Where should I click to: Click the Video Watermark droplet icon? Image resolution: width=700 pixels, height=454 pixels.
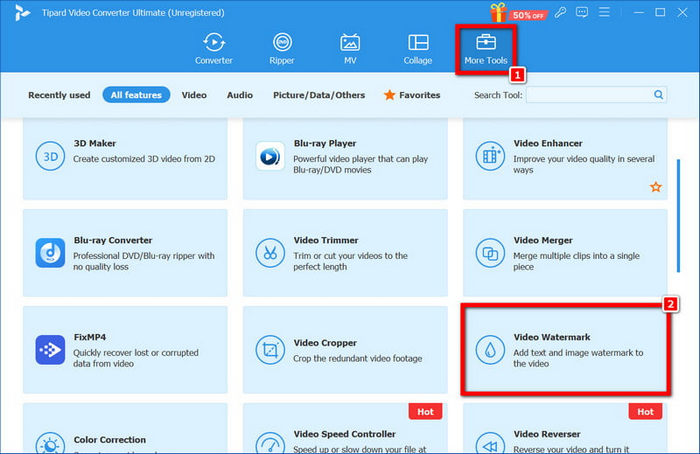pos(490,350)
